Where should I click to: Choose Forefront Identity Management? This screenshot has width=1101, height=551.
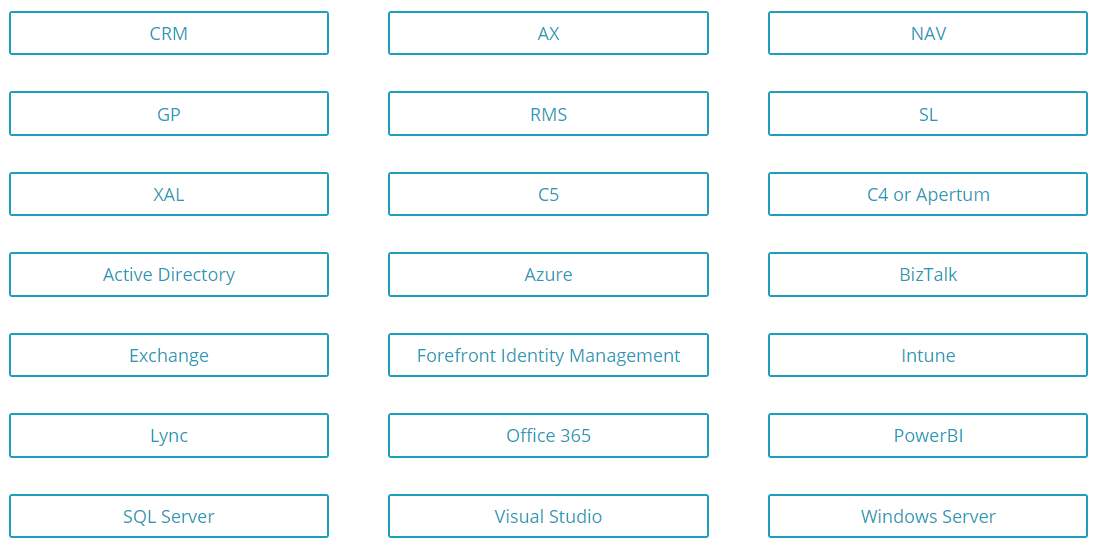click(x=548, y=355)
